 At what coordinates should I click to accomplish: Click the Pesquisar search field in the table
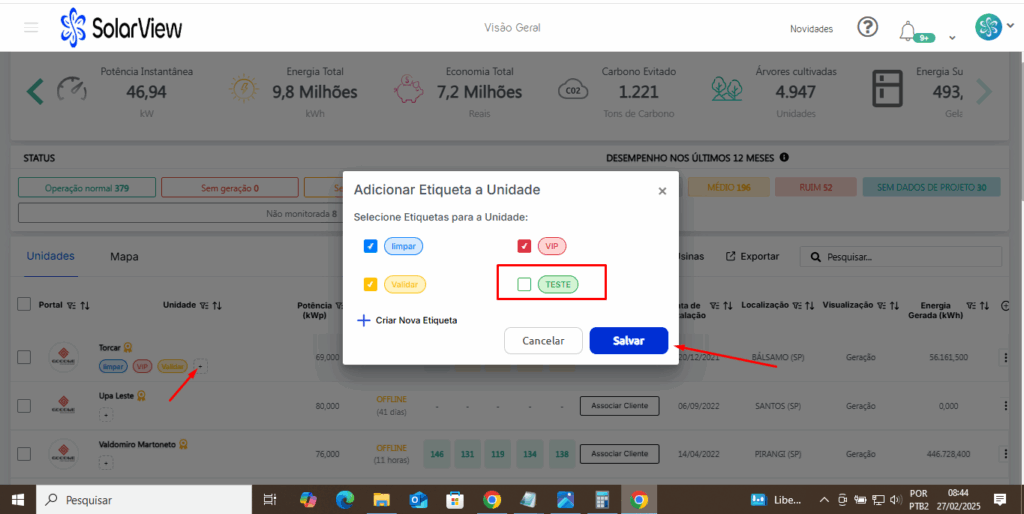(x=905, y=257)
